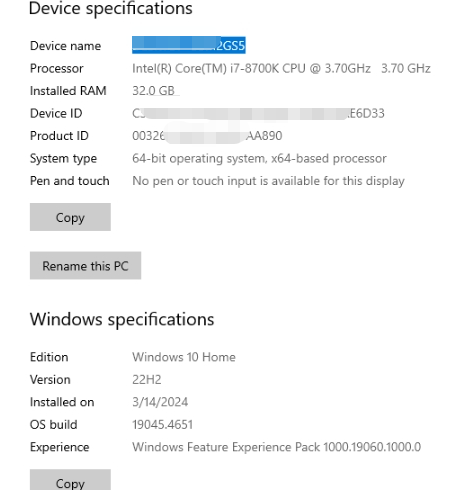This screenshot has width=454, height=490.
Task: Click the Product ID label
Action: [x=59, y=136]
